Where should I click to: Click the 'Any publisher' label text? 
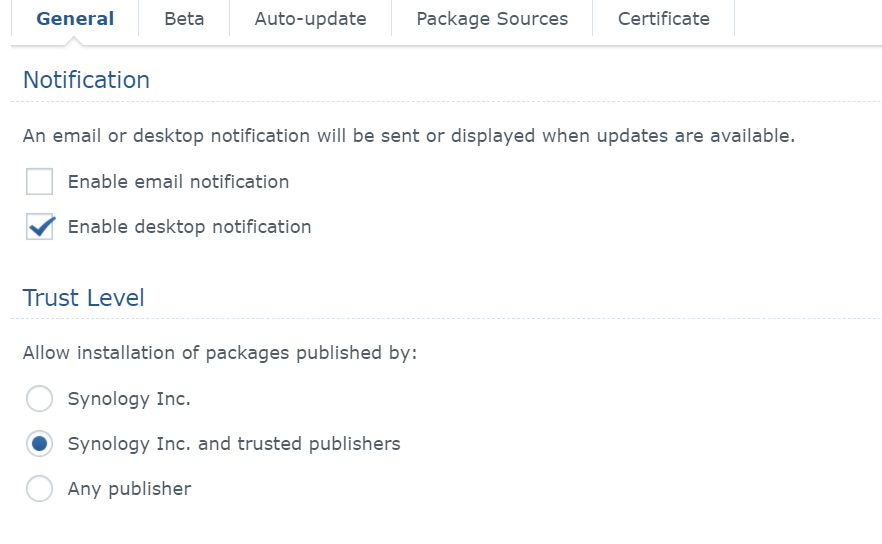click(x=129, y=489)
